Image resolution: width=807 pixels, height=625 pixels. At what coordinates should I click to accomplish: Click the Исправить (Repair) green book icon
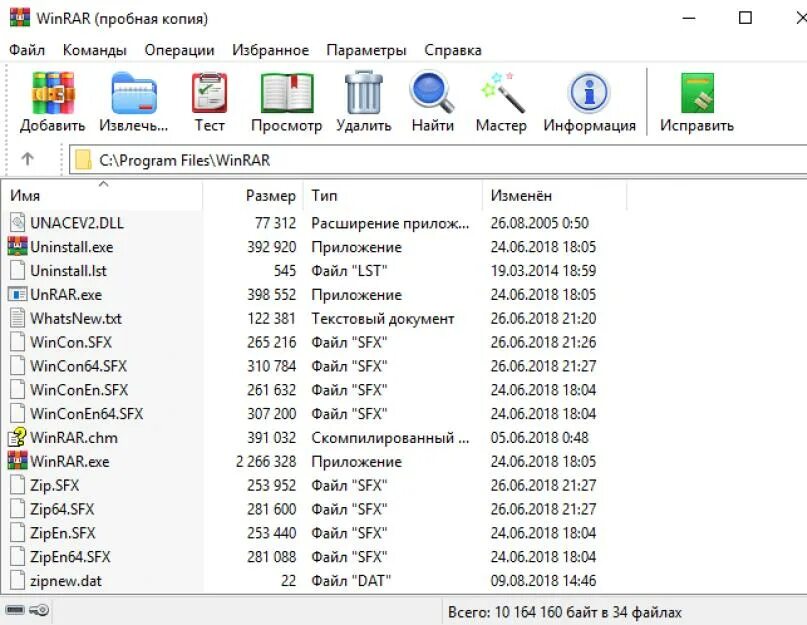pos(697,93)
